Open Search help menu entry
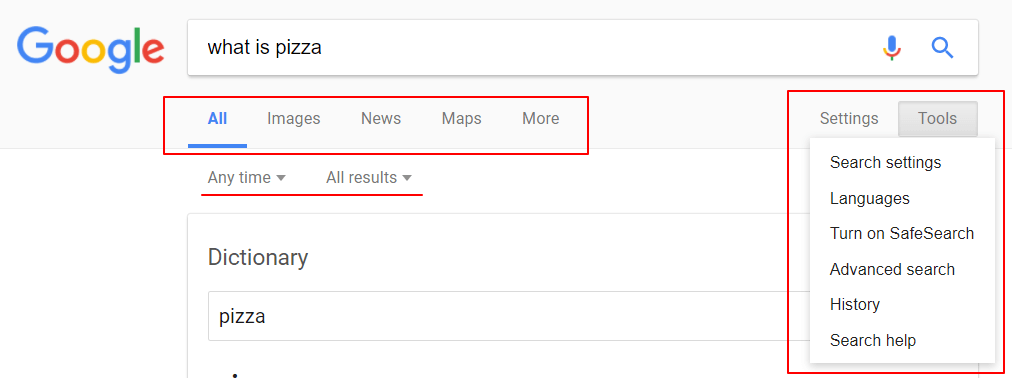 click(x=902, y=340)
